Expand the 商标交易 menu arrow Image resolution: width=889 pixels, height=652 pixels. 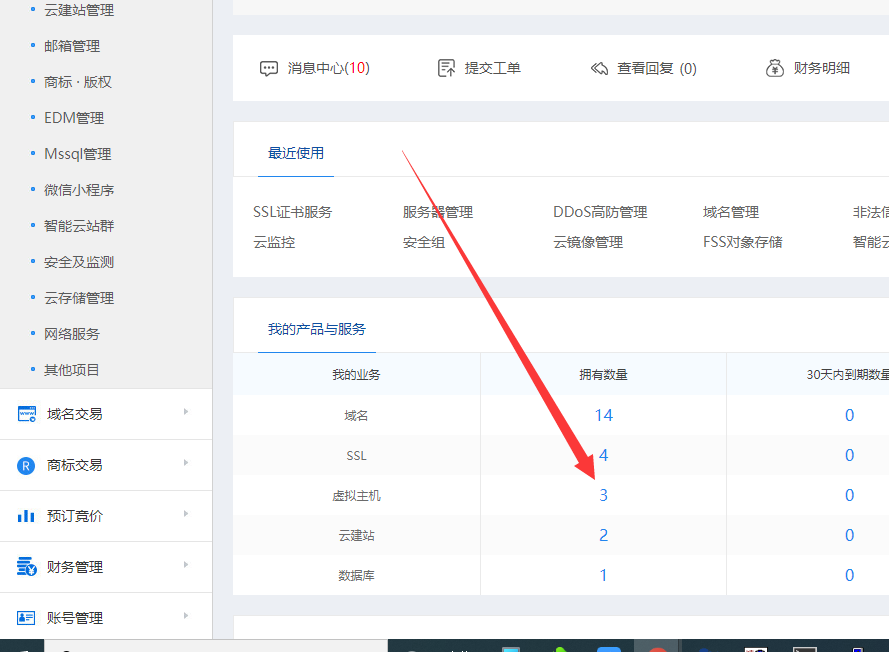click(x=186, y=463)
